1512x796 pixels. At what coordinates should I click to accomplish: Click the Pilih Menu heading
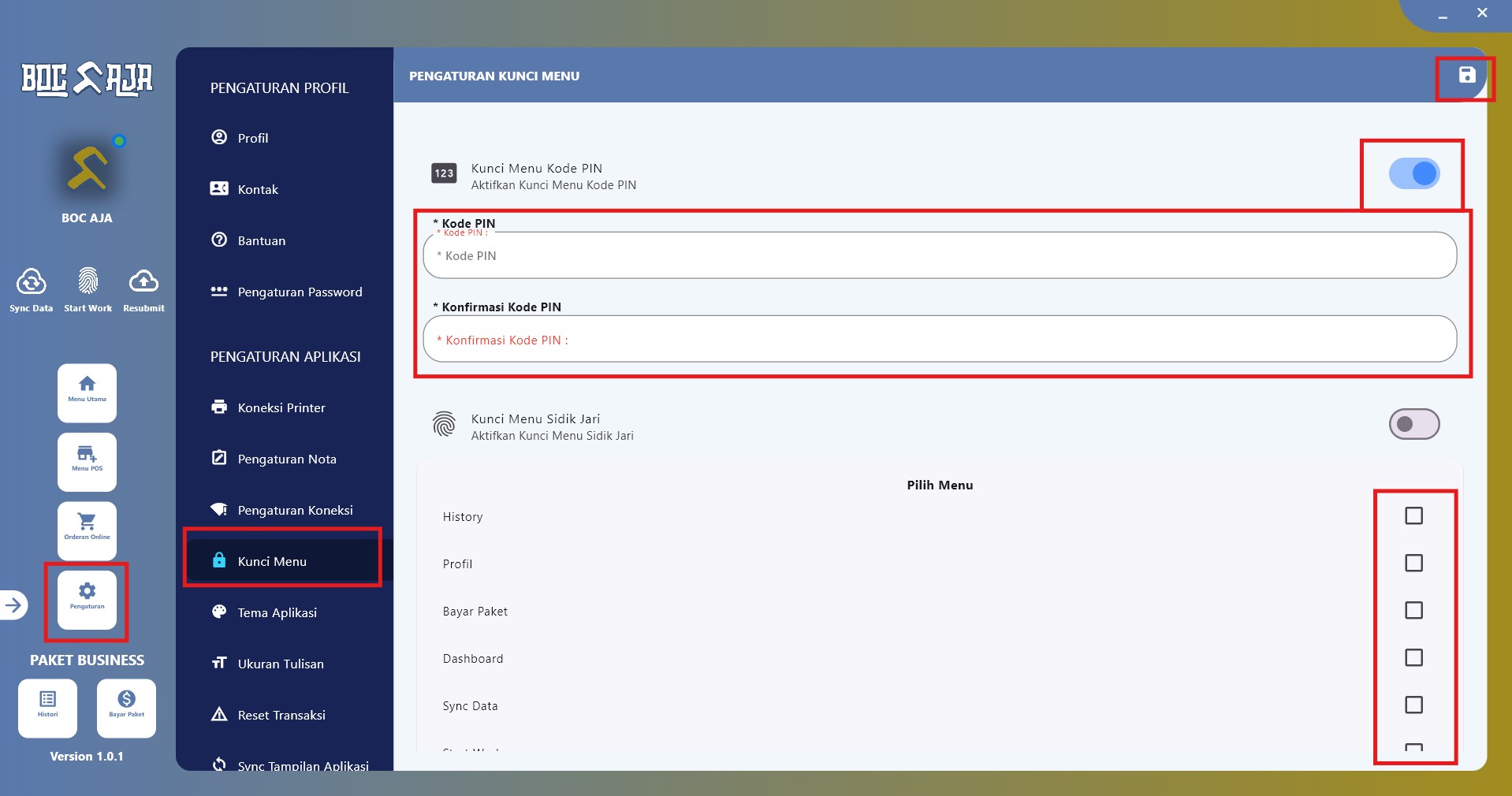tap(940, 485)
